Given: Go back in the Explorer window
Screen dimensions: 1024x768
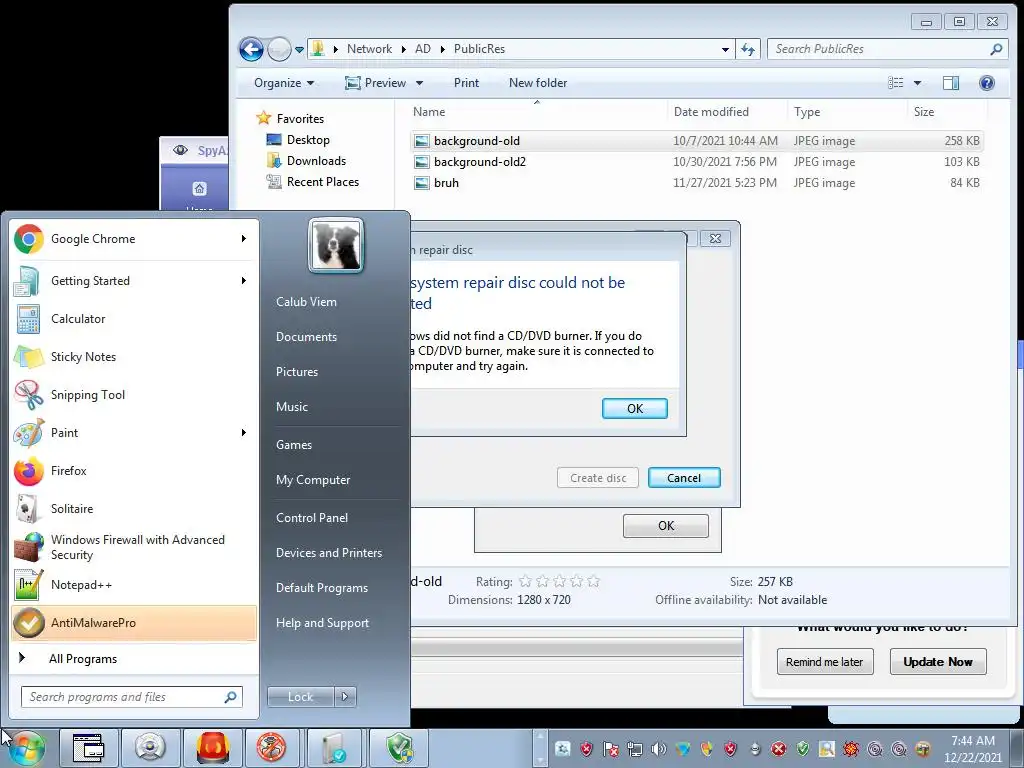Looking at the screenshot, I should point(251,49).
